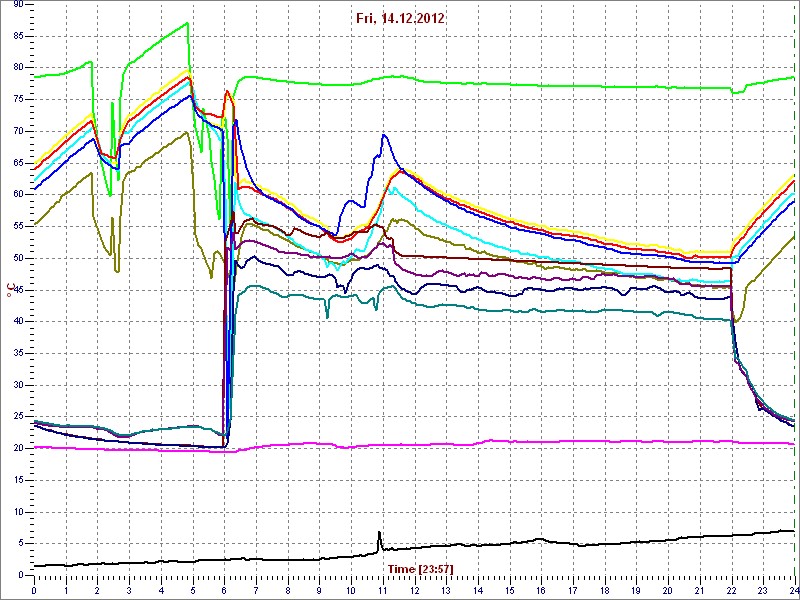Click hour 11 on the time axis

pos(383,590)
